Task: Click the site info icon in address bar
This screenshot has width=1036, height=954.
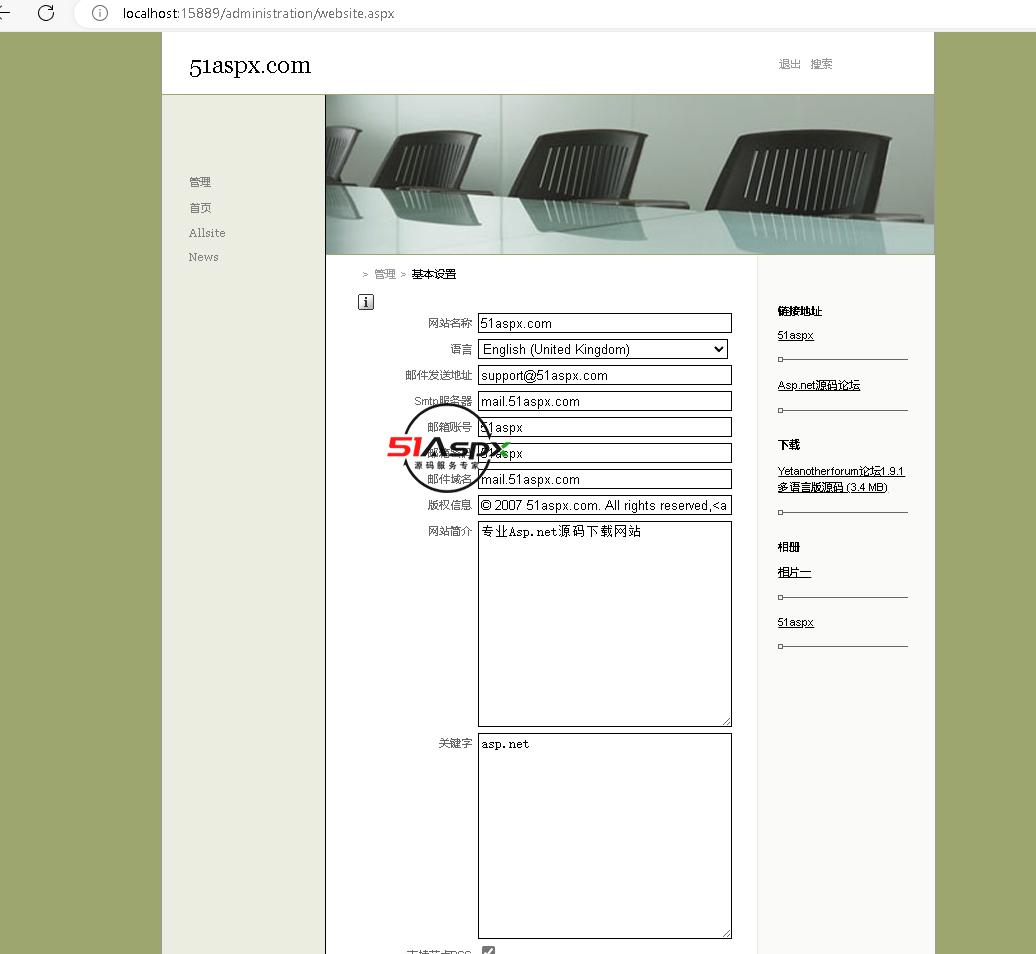Action: tap(100, 13)
